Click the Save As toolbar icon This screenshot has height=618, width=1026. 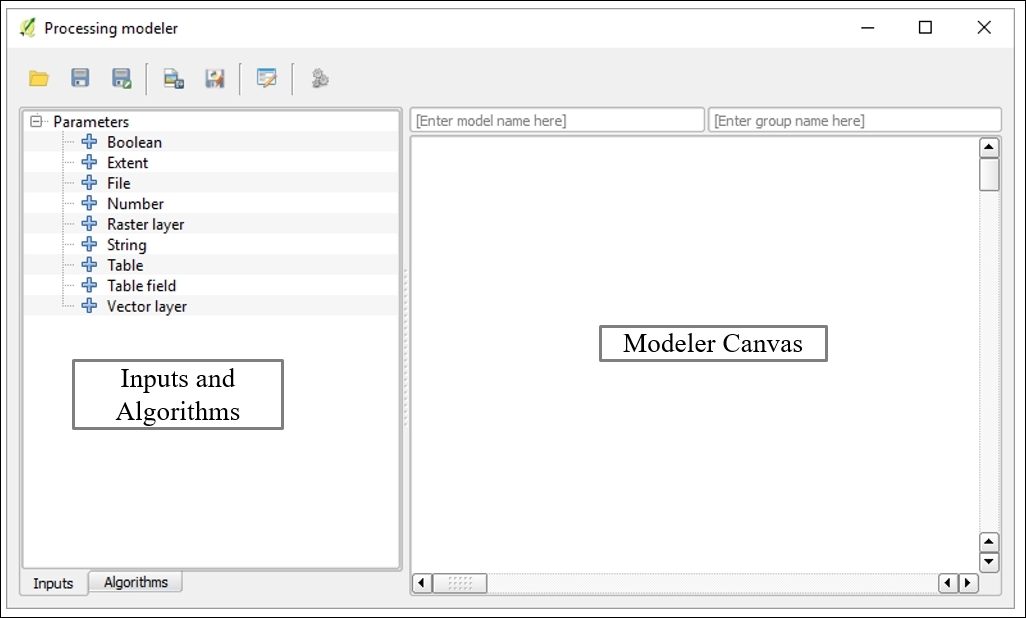tap(122, 78)
